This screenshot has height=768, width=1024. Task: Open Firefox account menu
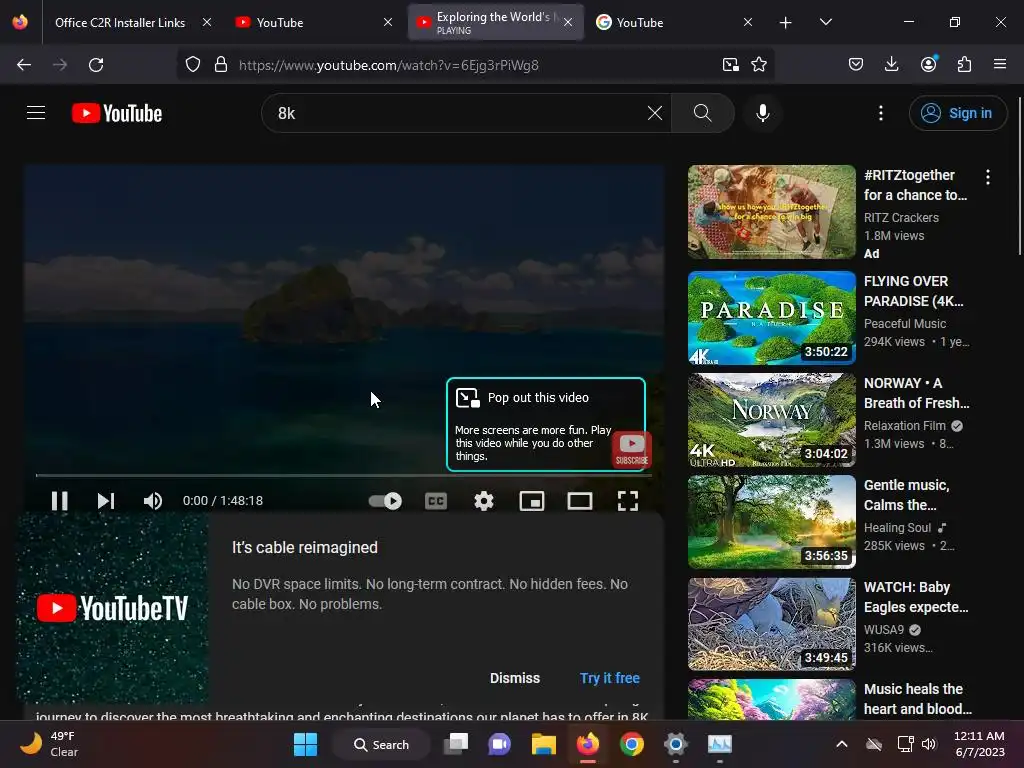coord(928,65)
